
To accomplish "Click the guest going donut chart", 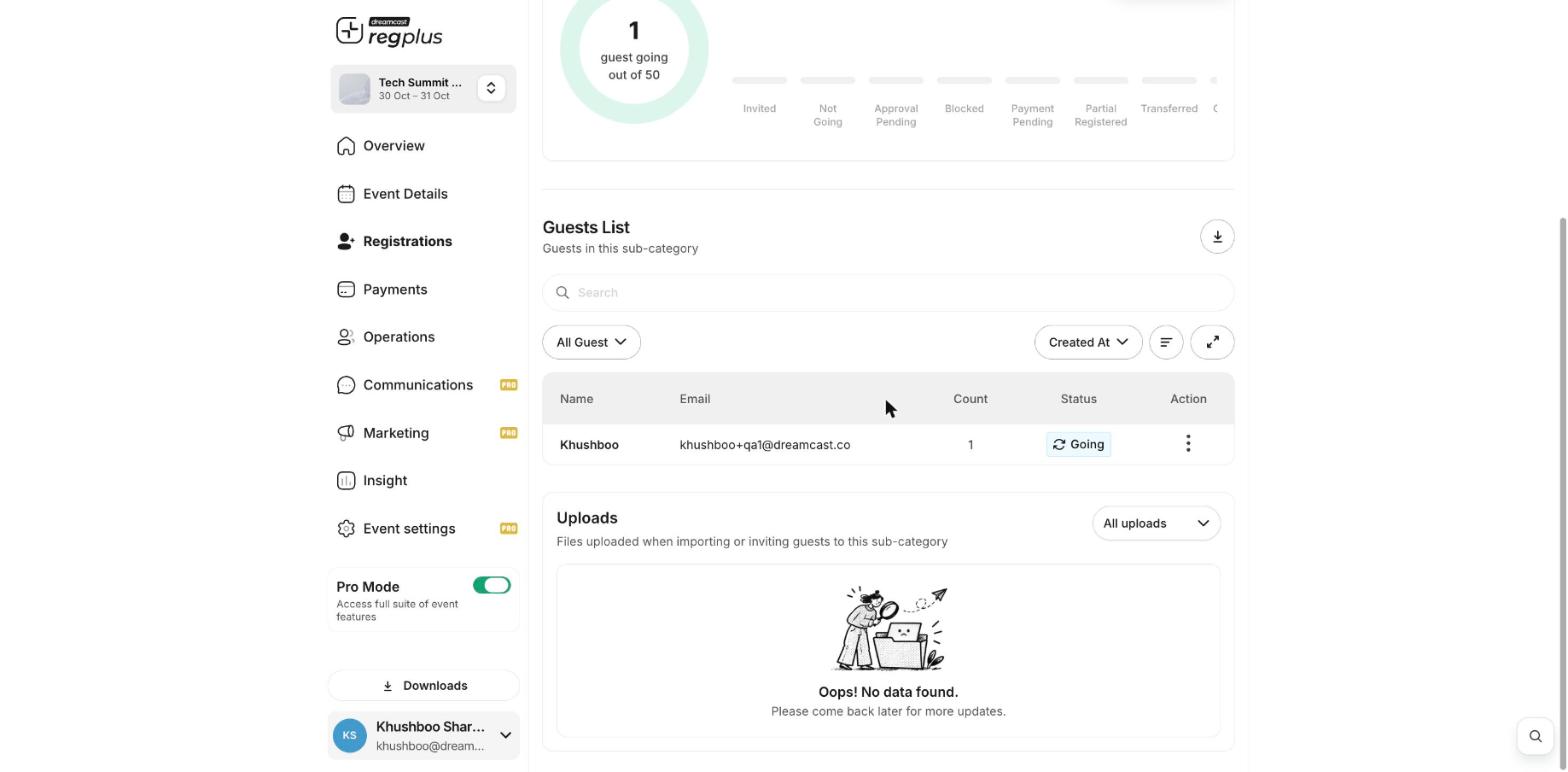I will pyautogui.click(x=634, y=50).
